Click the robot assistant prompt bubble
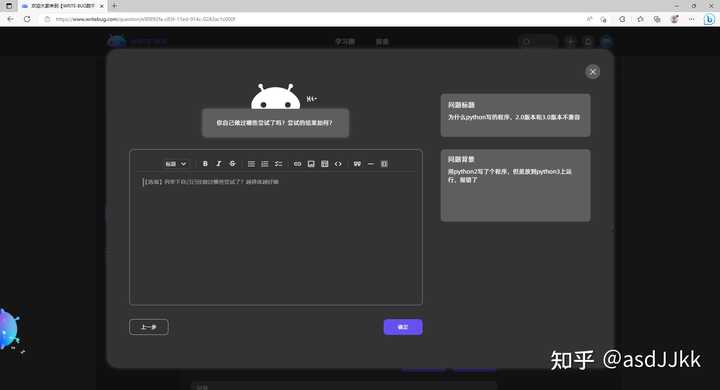This screenshot has width=720, height=390. (x=275, y=123)
